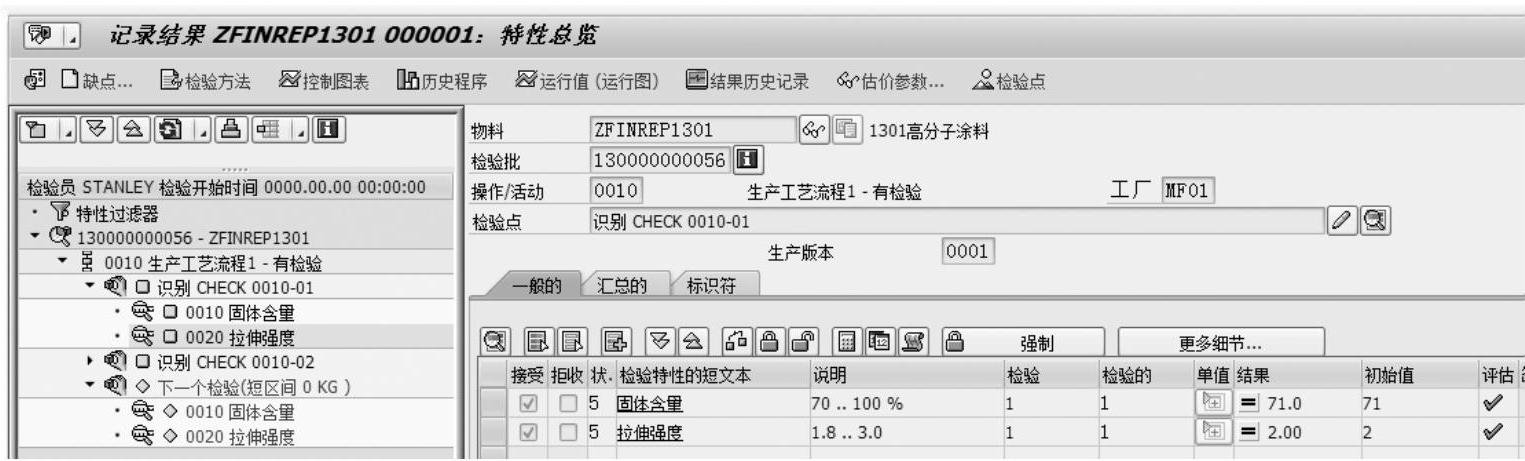Click the inspection lot field 130000000056
The image size is (1525, 461).
click(660, 159)
